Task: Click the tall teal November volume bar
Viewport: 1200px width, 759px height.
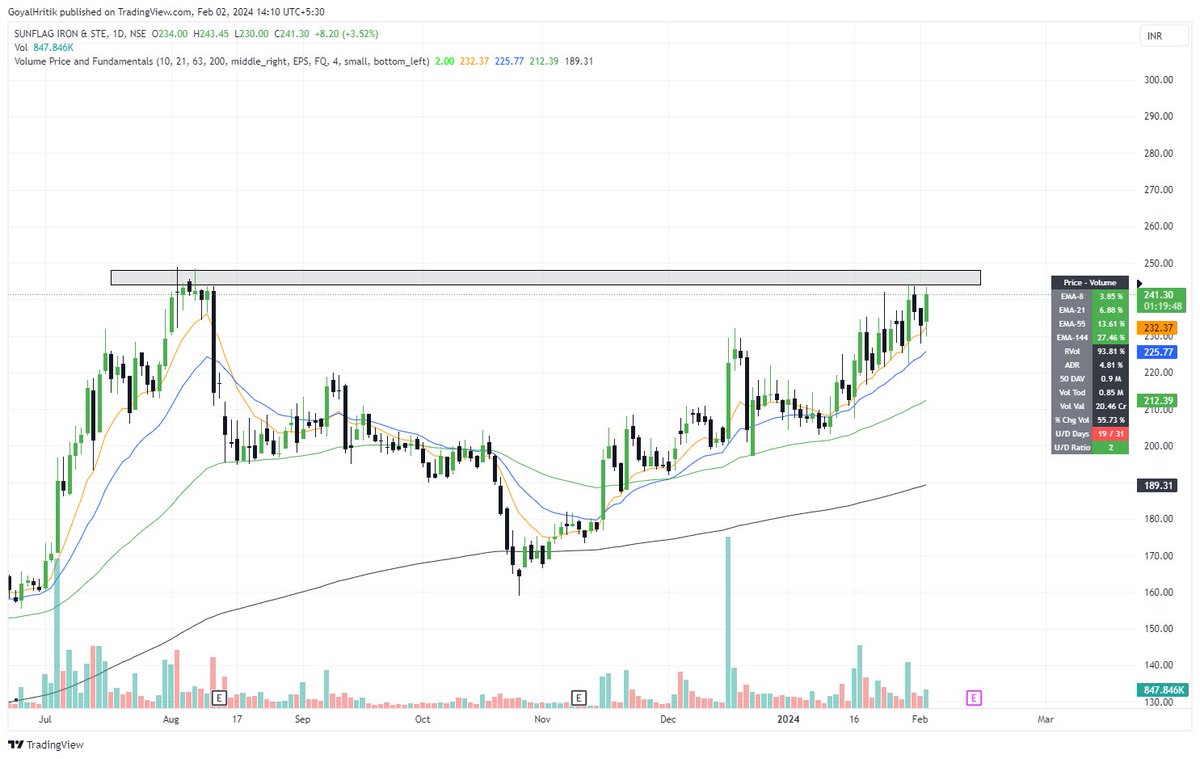Action: click(729, 620)
